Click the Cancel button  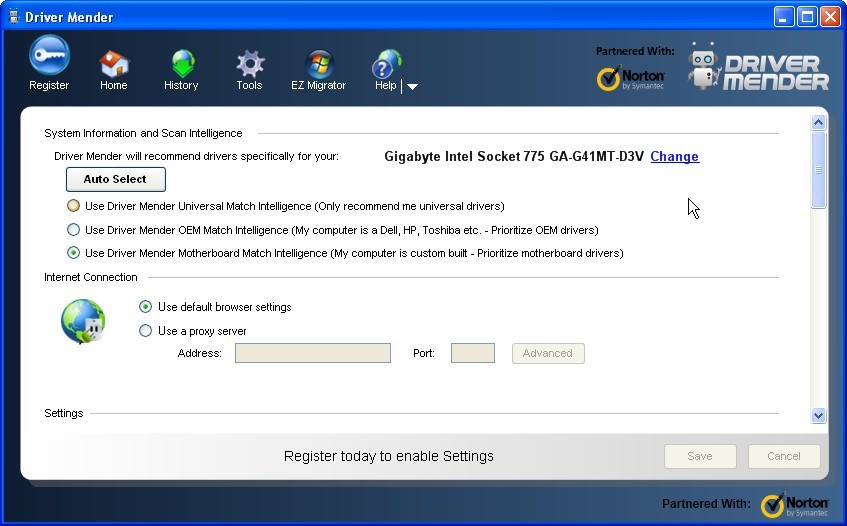tap(784, 456)
